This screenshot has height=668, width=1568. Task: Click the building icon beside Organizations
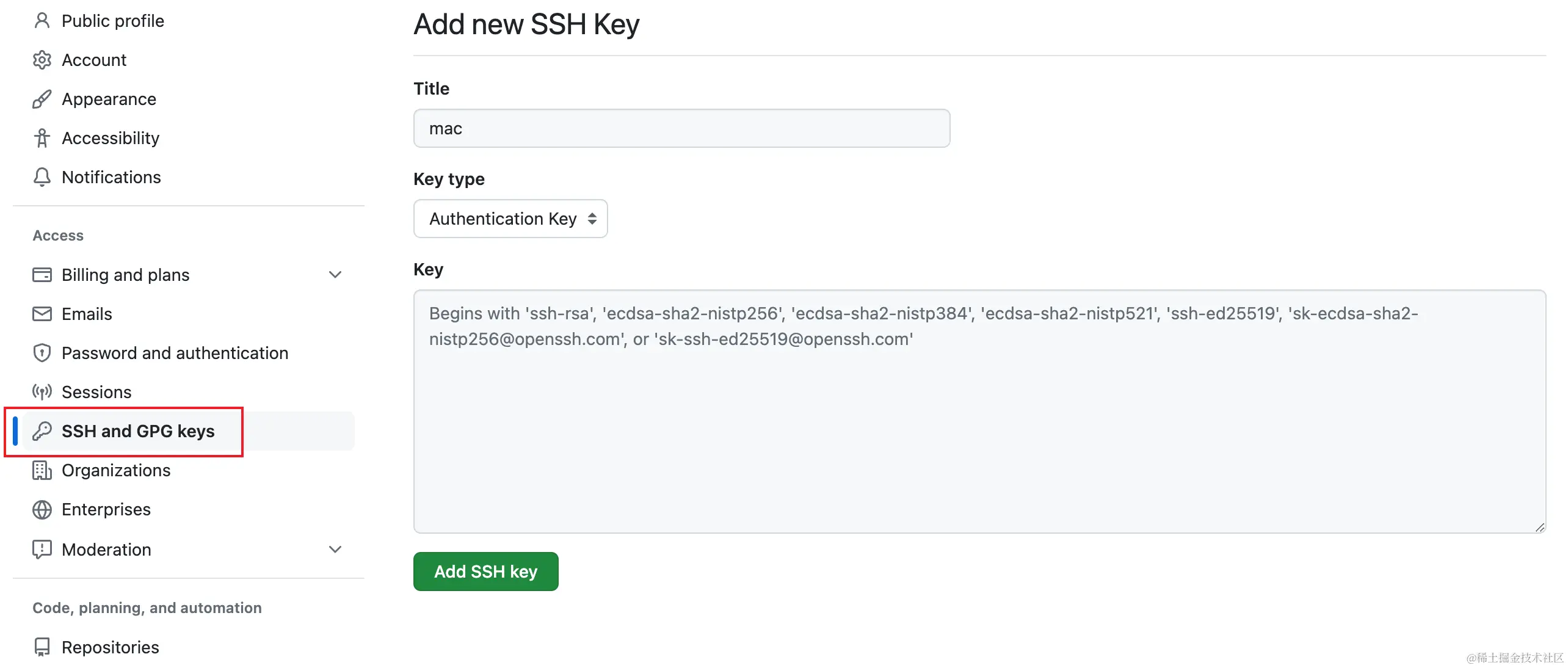point(42,470)
